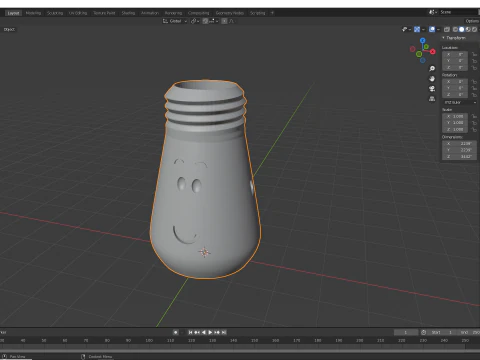Select wireframe viewport shading
Image resolution: width=480 pixels, height=360 pixels.
coord(455,29)
